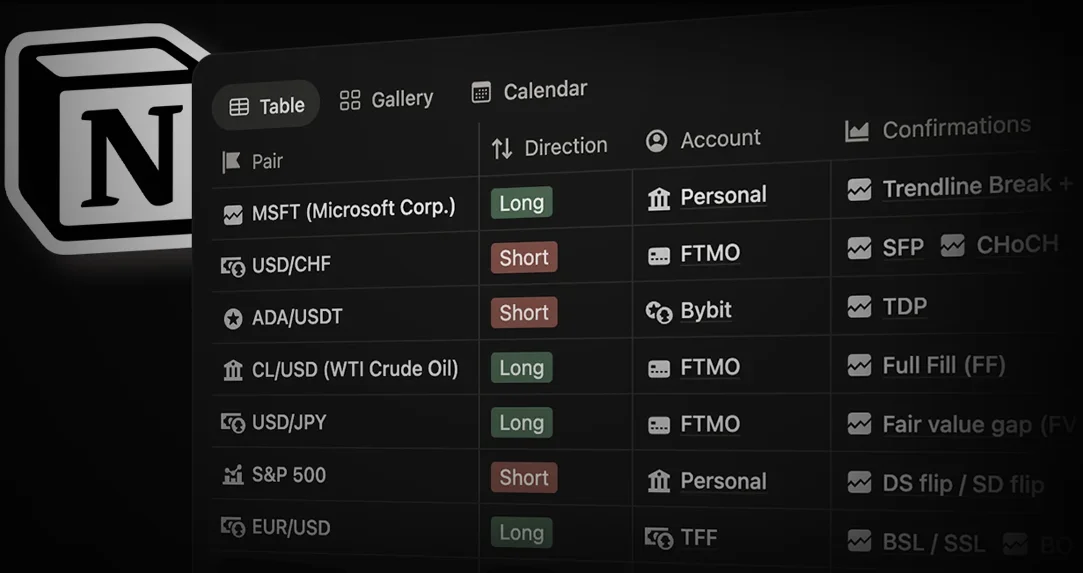Open the USD/CHF entry

point(291,264)
